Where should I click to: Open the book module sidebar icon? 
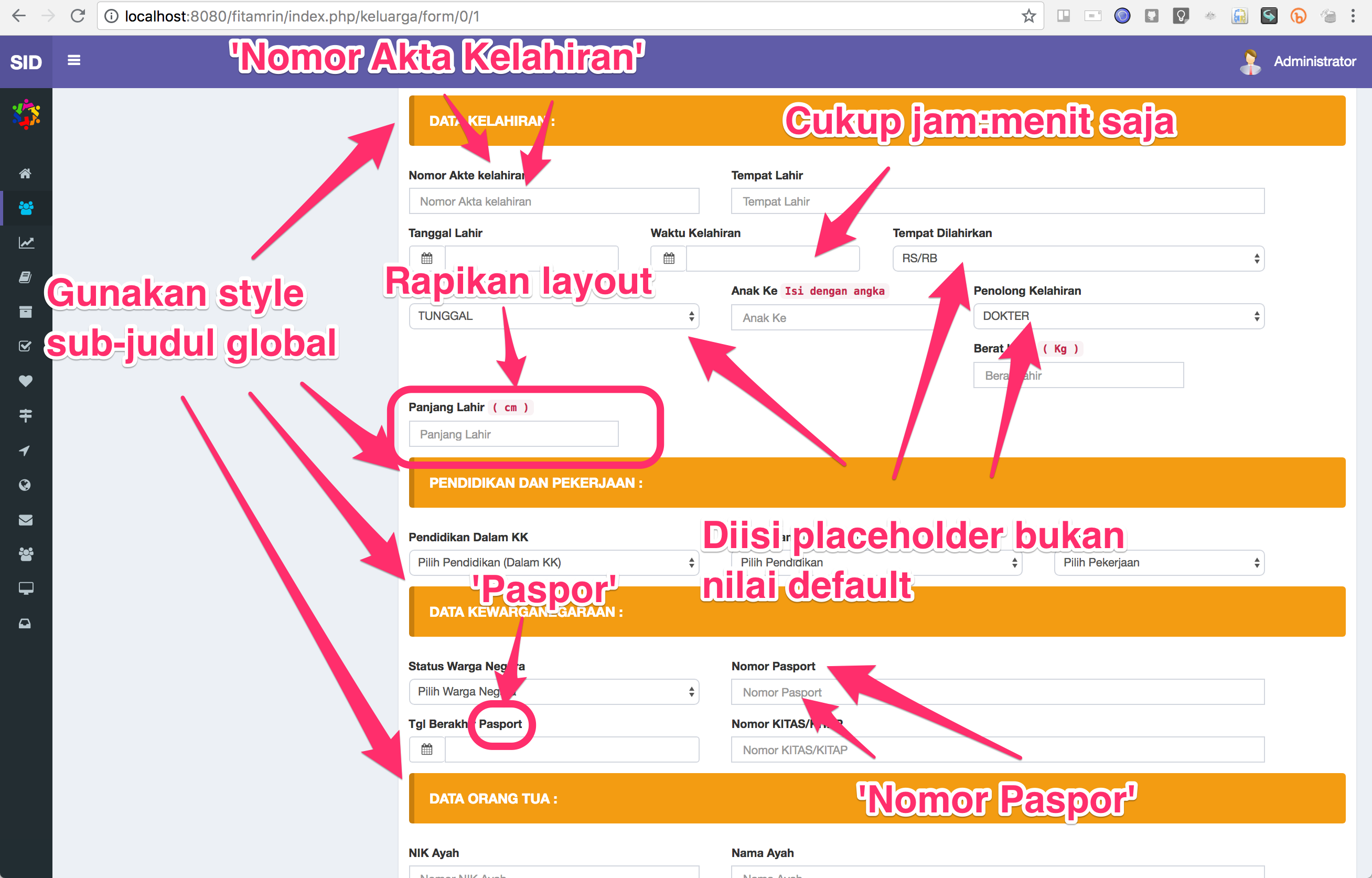(26, 277)
